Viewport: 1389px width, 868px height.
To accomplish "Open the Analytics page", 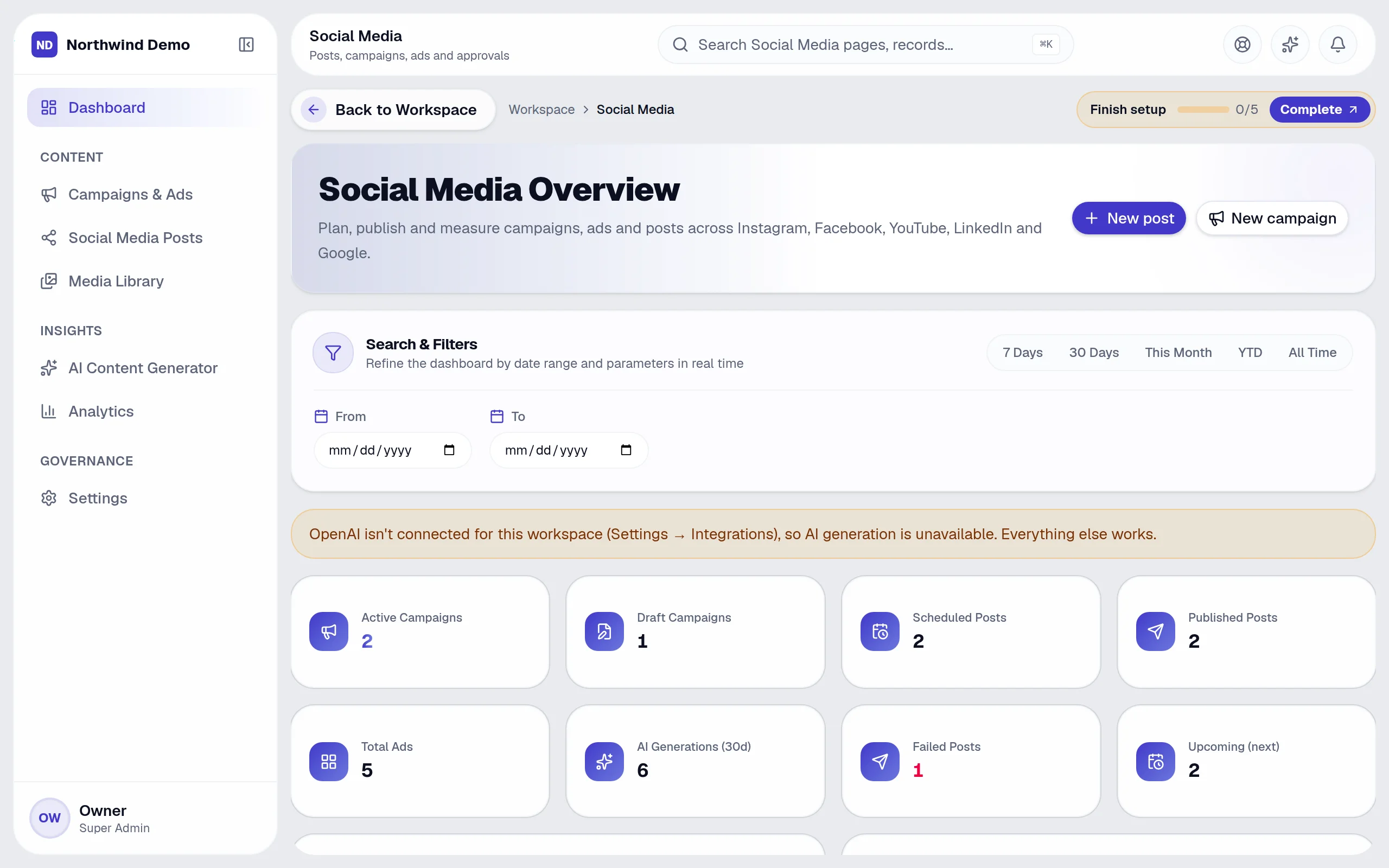I will point(145,411).
